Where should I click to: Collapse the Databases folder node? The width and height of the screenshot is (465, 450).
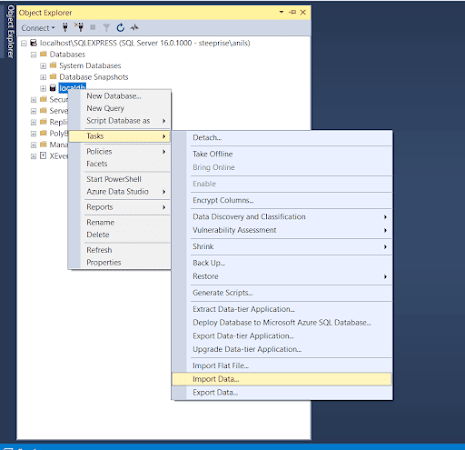[33, 55]
